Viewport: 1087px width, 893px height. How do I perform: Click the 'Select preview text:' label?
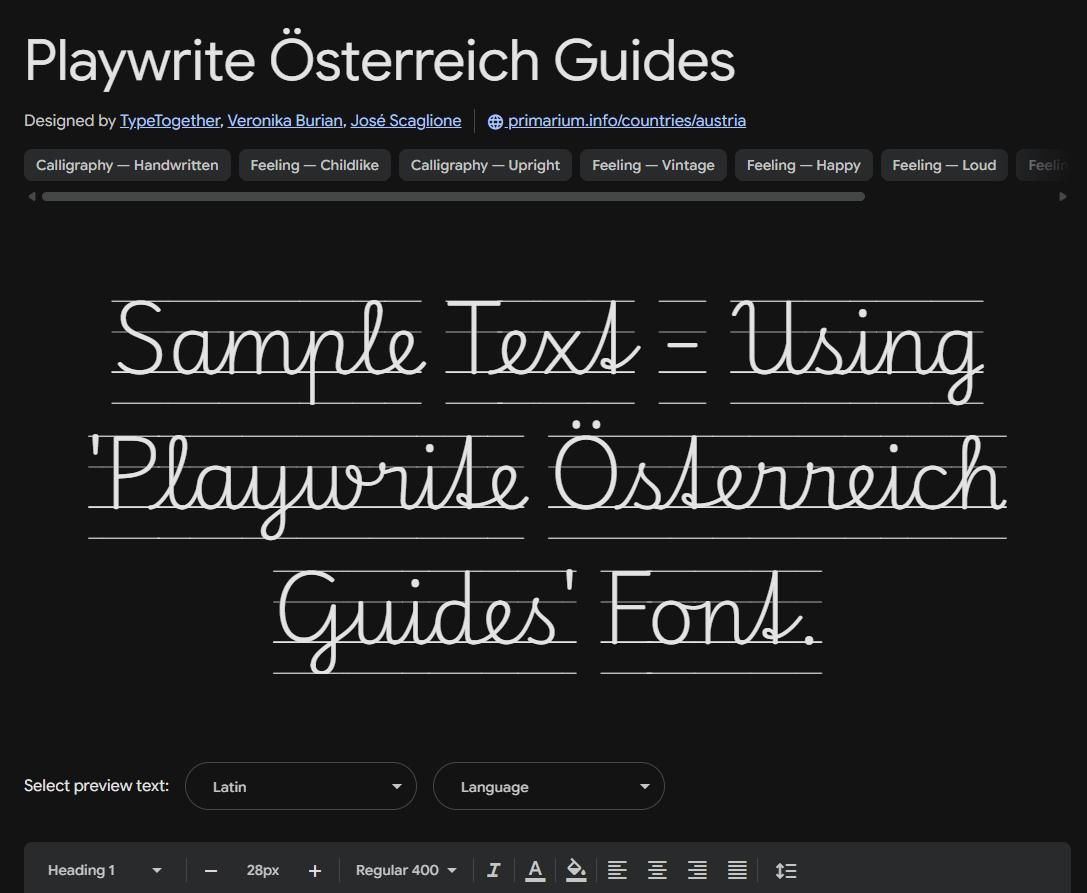click(x=96, y=786)
